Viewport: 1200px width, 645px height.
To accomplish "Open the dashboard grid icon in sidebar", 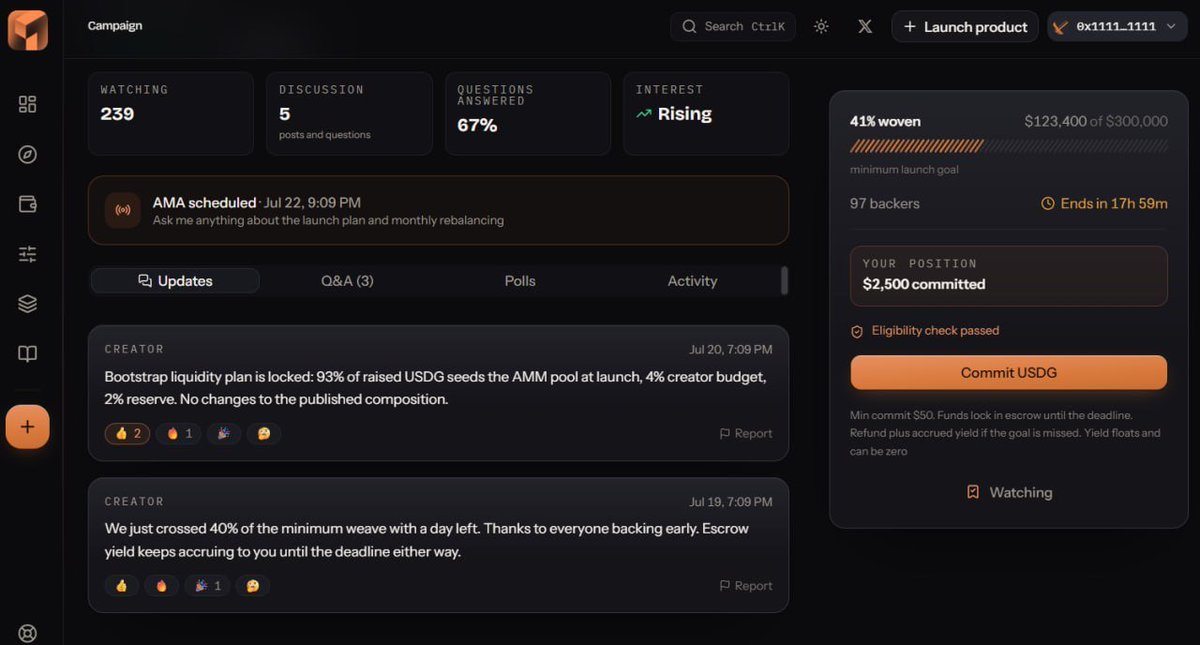I will [x=28, y=104].
